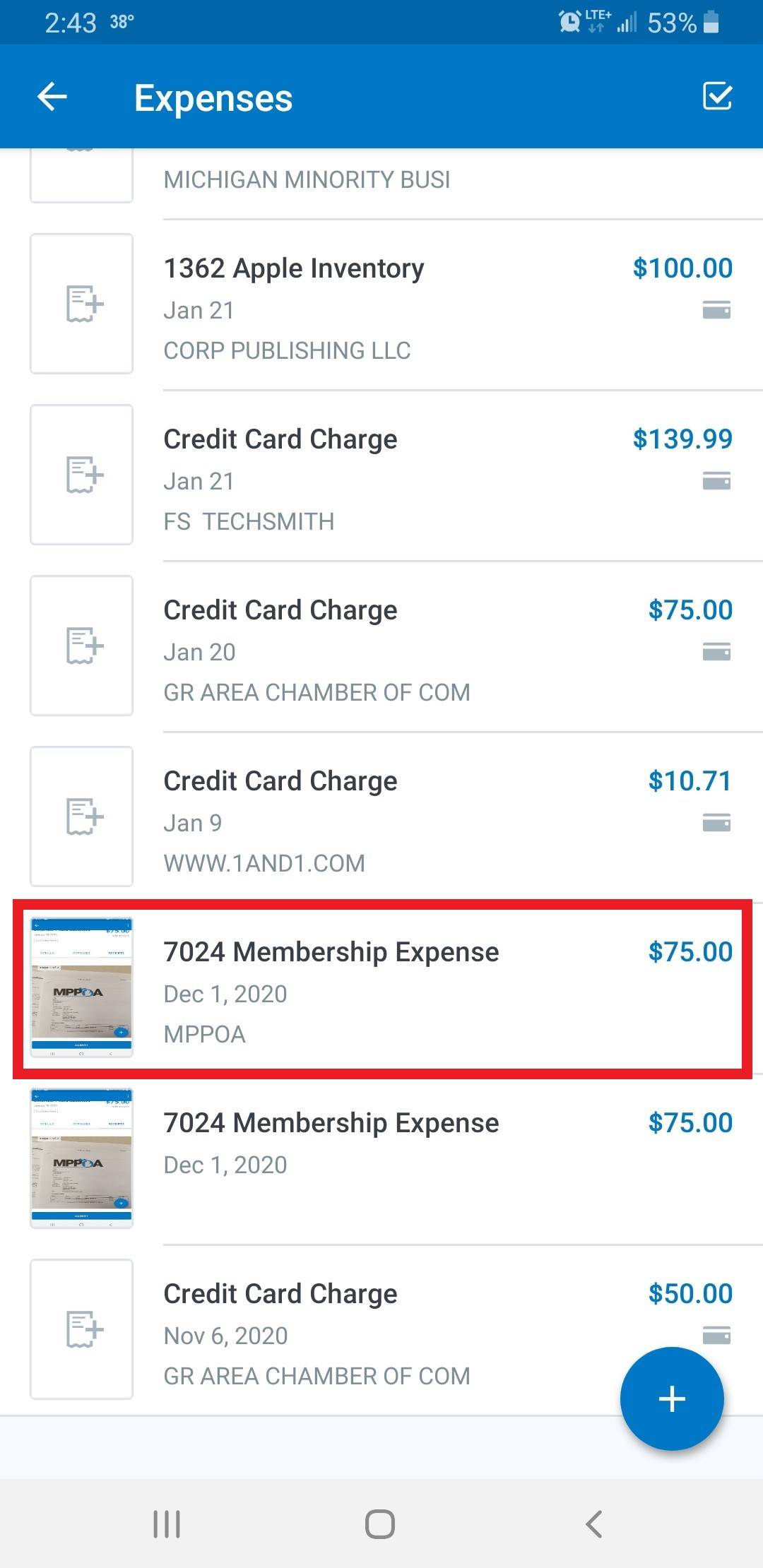Screen dimensions: 763x1568
Task: Tap receipt icon for WWW.1AND1.COM charge
Action: click(82, 816)
